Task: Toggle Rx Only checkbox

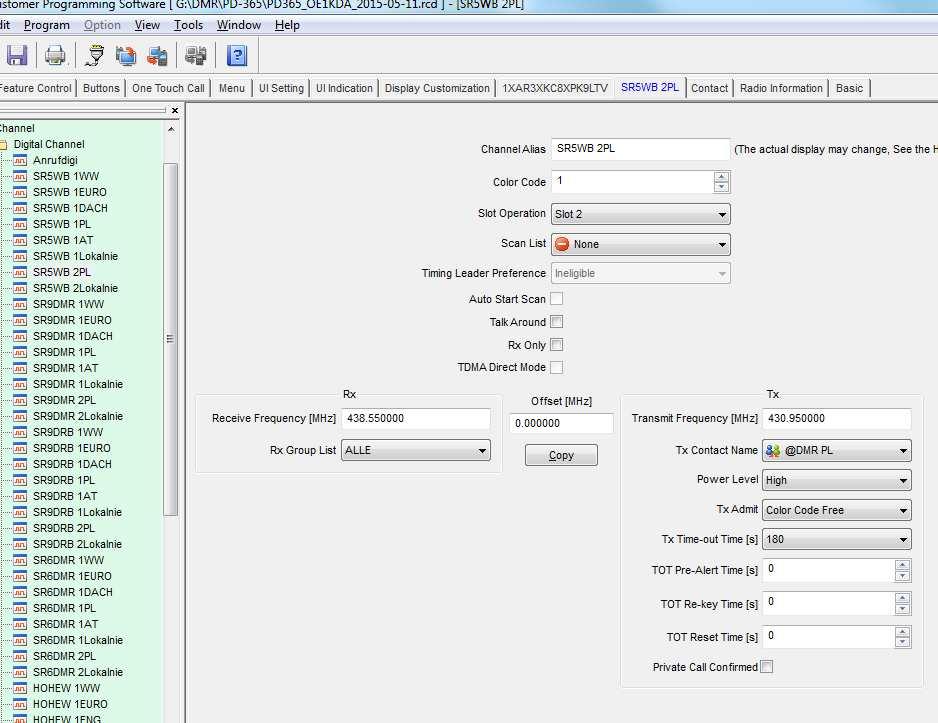Action: coord(556,344)
